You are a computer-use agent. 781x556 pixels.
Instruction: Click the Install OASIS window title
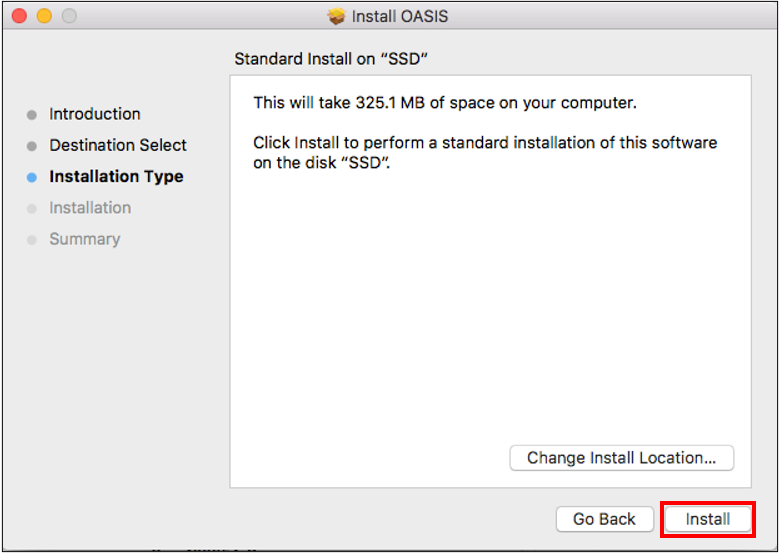click(x=399, y=16)
